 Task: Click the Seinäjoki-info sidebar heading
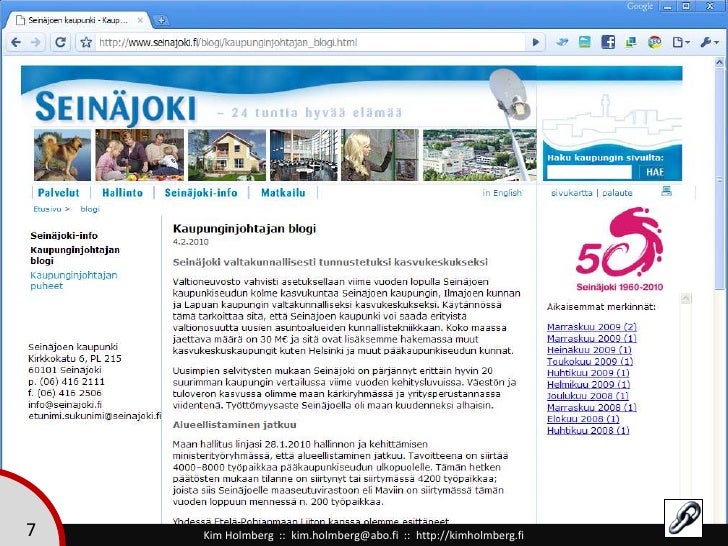[x=64, y=235]
